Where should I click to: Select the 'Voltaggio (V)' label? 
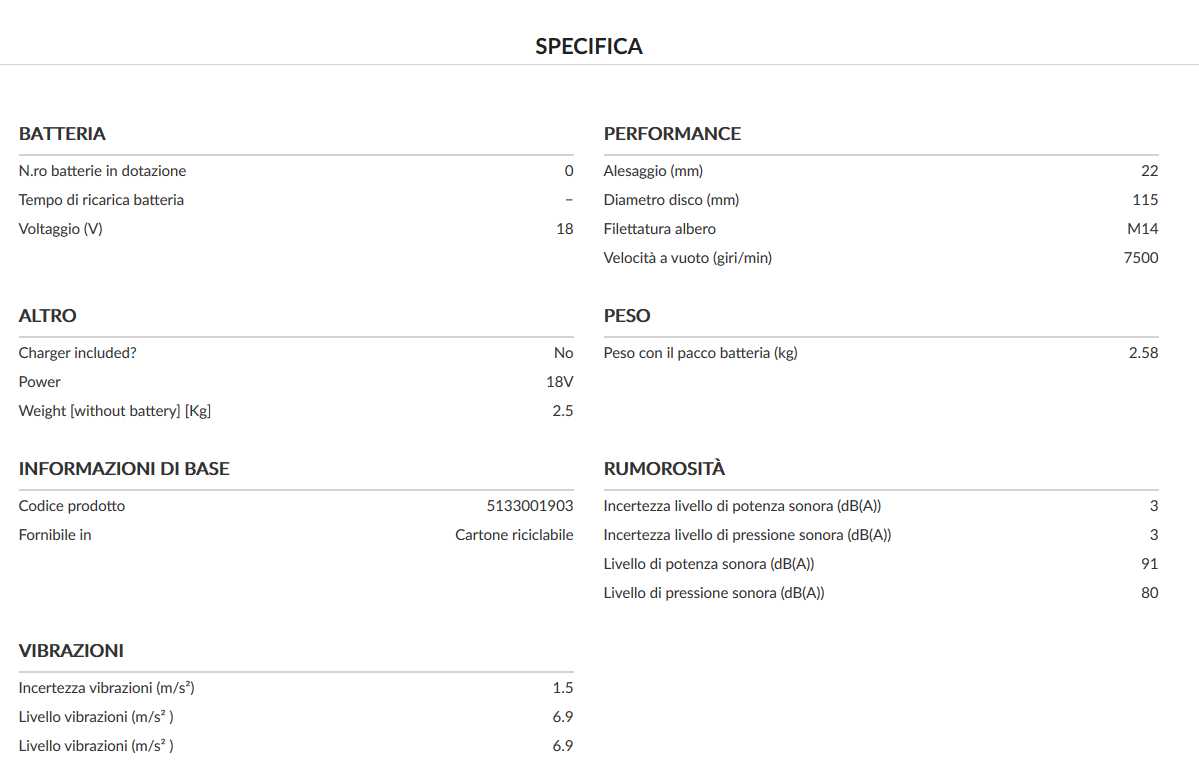(x=61, y=229)
